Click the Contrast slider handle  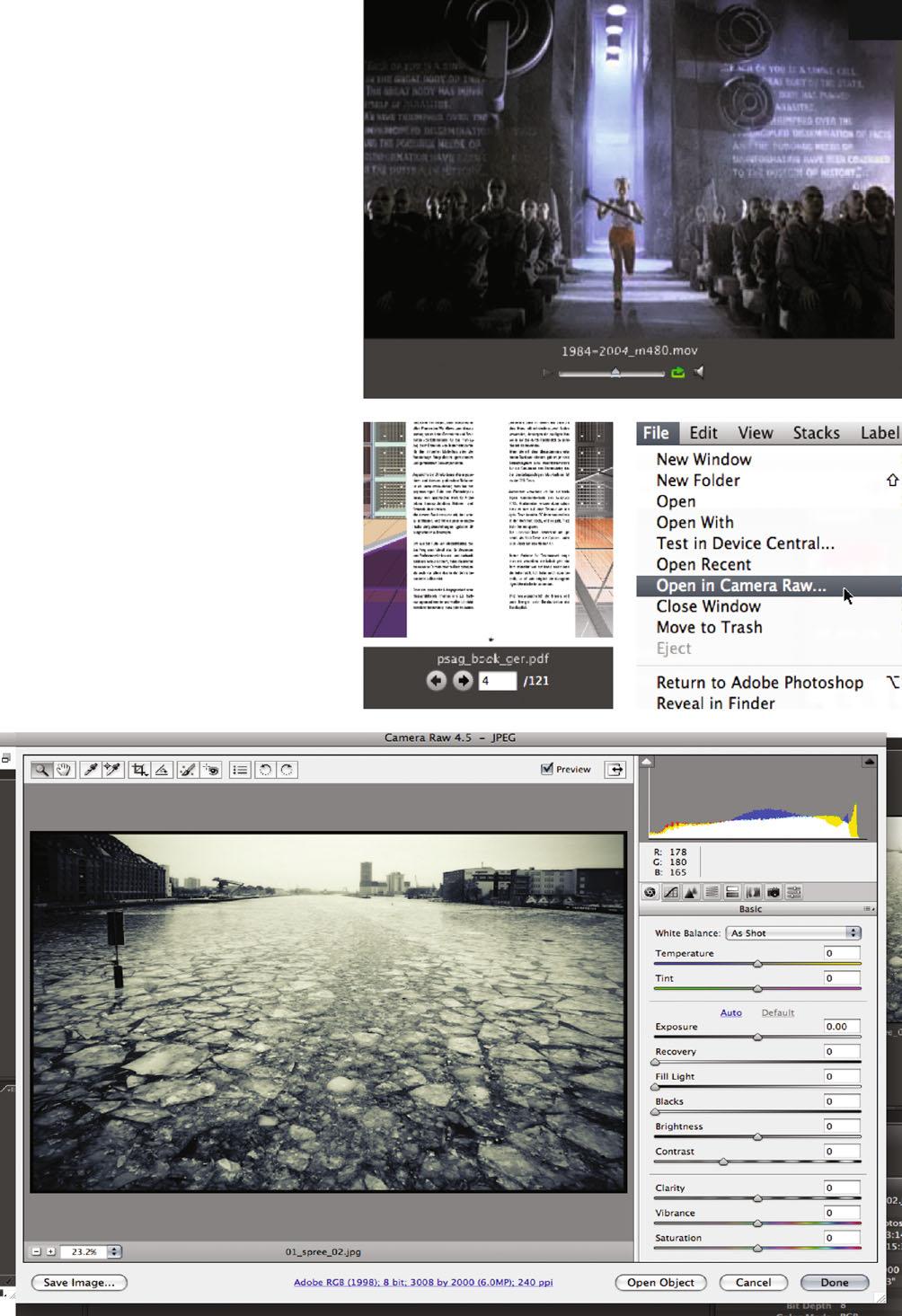click(x=723, y=1161)
